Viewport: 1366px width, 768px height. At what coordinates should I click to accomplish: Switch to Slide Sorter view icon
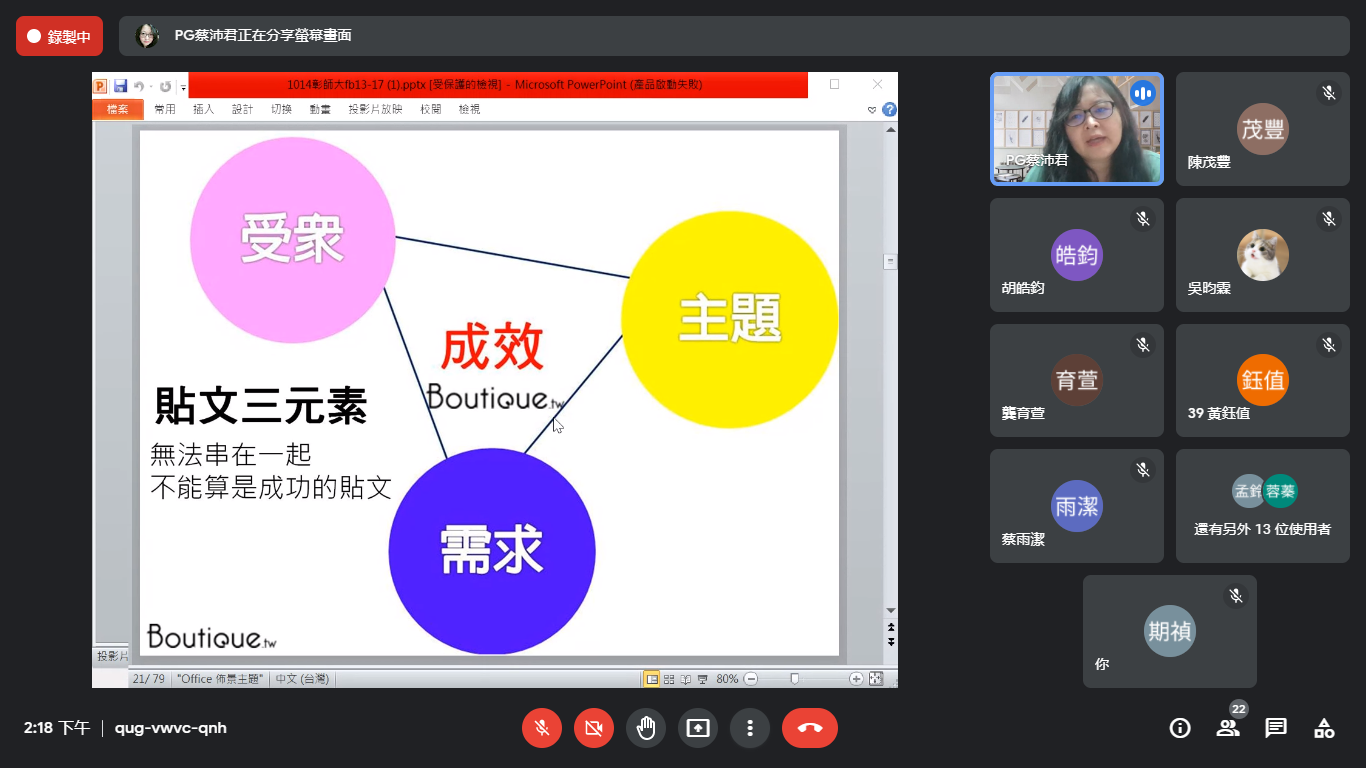tap(669, 679)
